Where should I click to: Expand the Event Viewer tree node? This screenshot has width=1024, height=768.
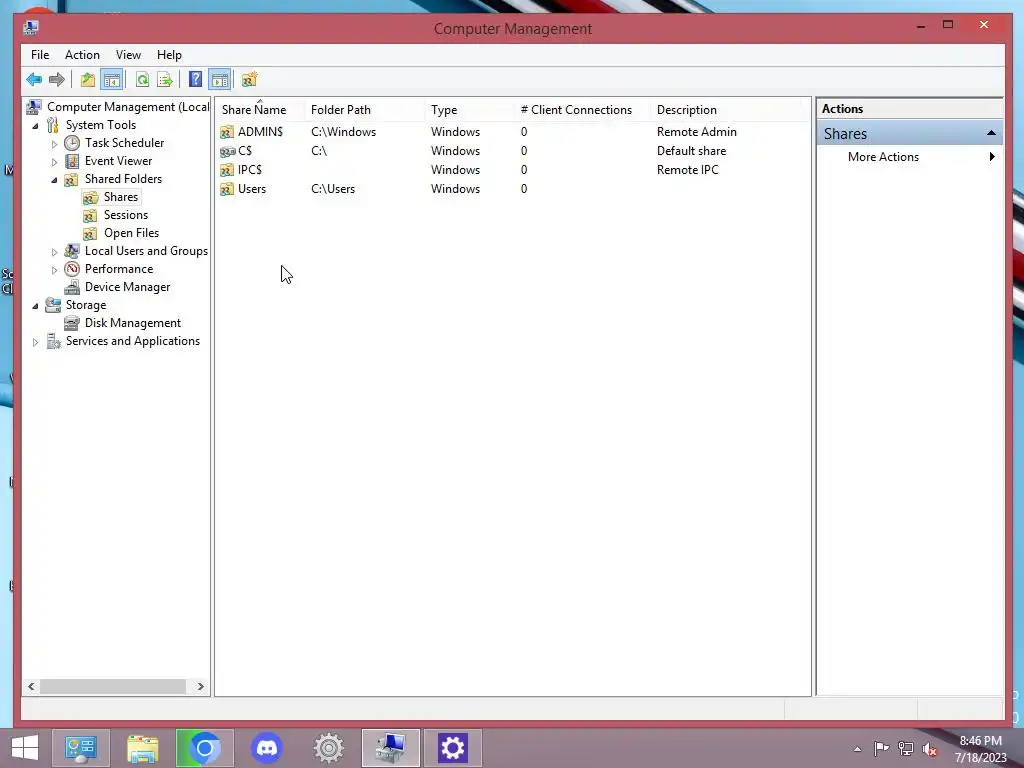(x=54, y=161)
